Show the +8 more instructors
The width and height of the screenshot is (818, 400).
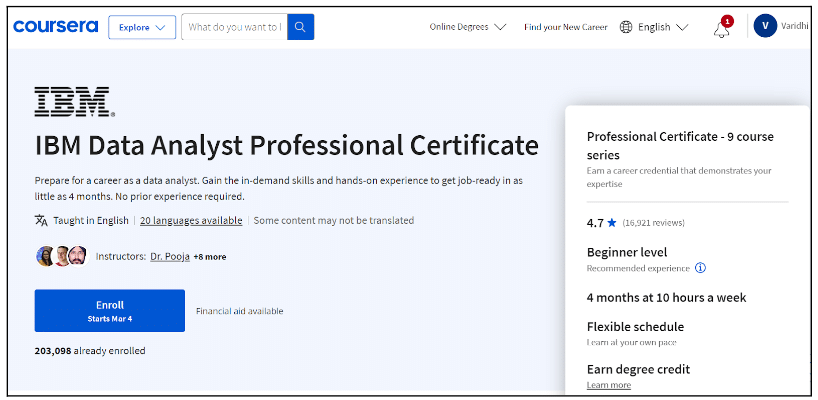210,257
